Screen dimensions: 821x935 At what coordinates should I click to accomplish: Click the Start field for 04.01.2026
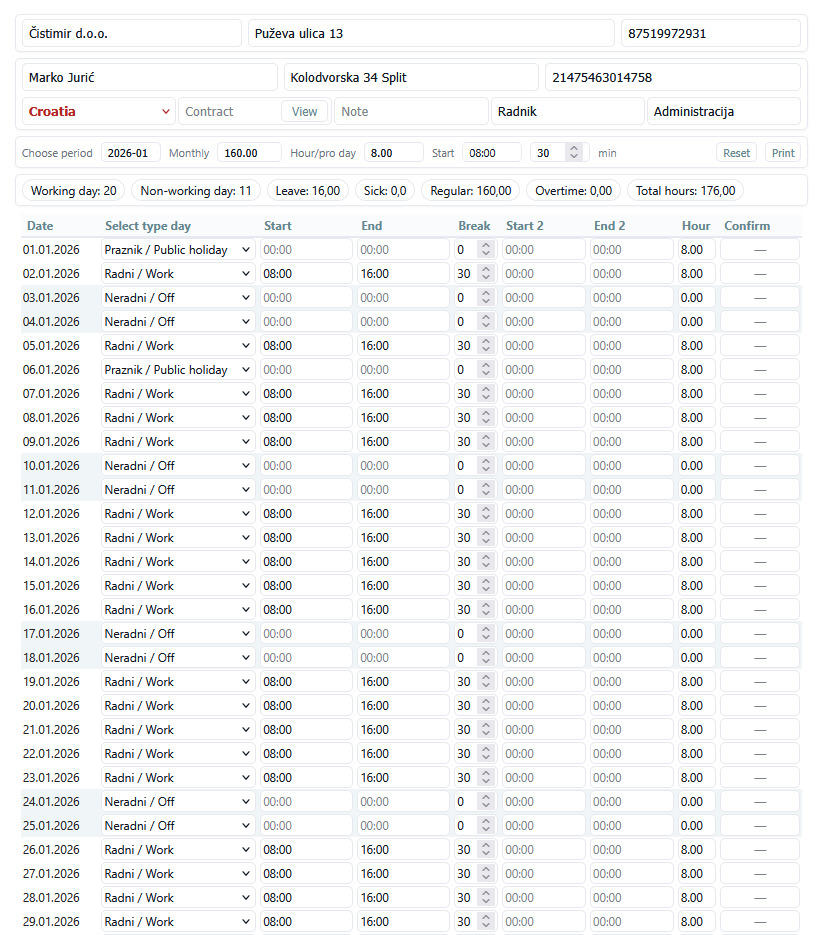click(x=306, y=322)
